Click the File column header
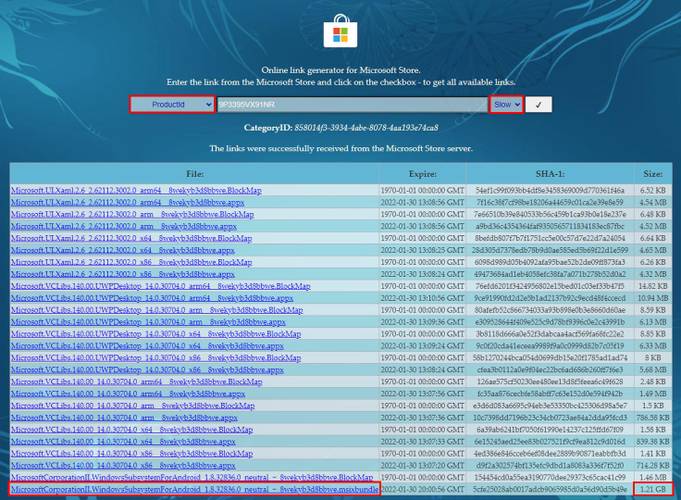Image resolution: width=681 pixels, height=500 pixels. coord(195,174)
